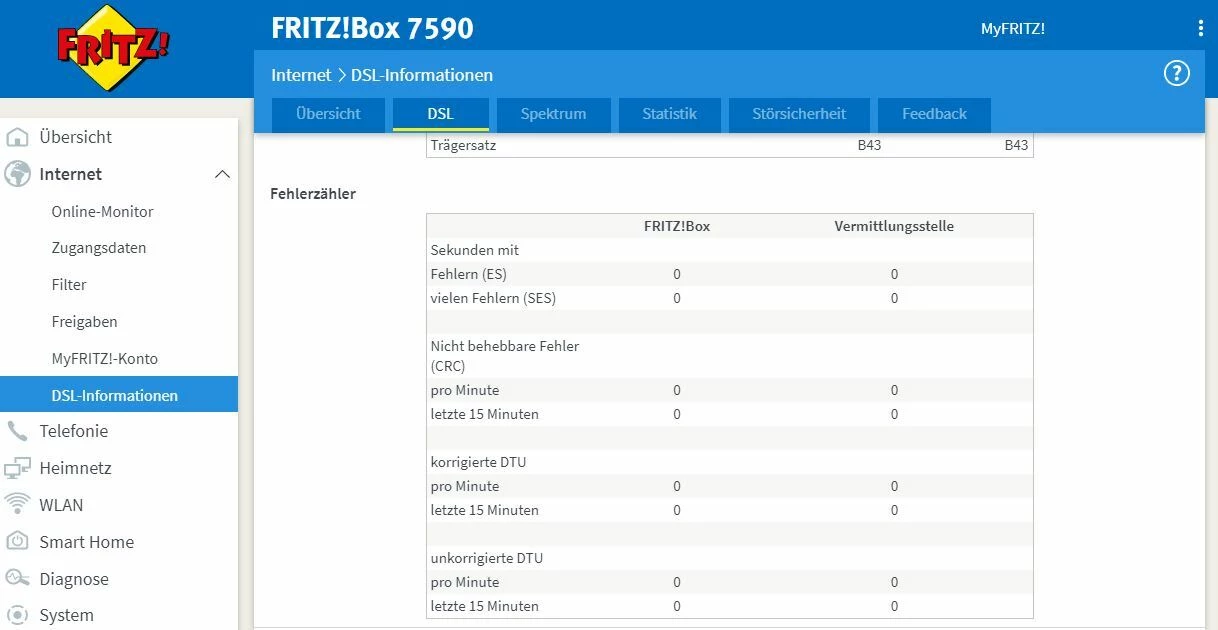1218x630 pixels.
Task: Open the three-dot options menu
Action: point(1200,29)
